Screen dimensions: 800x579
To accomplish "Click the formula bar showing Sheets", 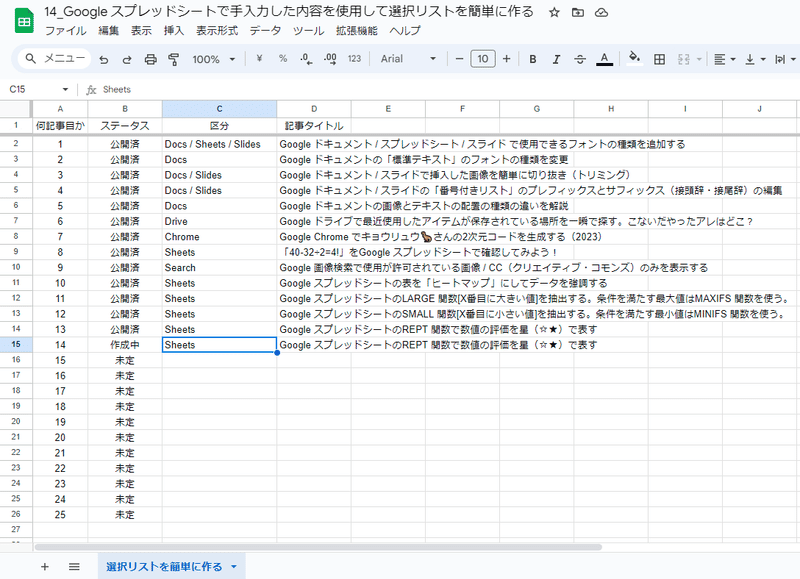I will 449,89.
